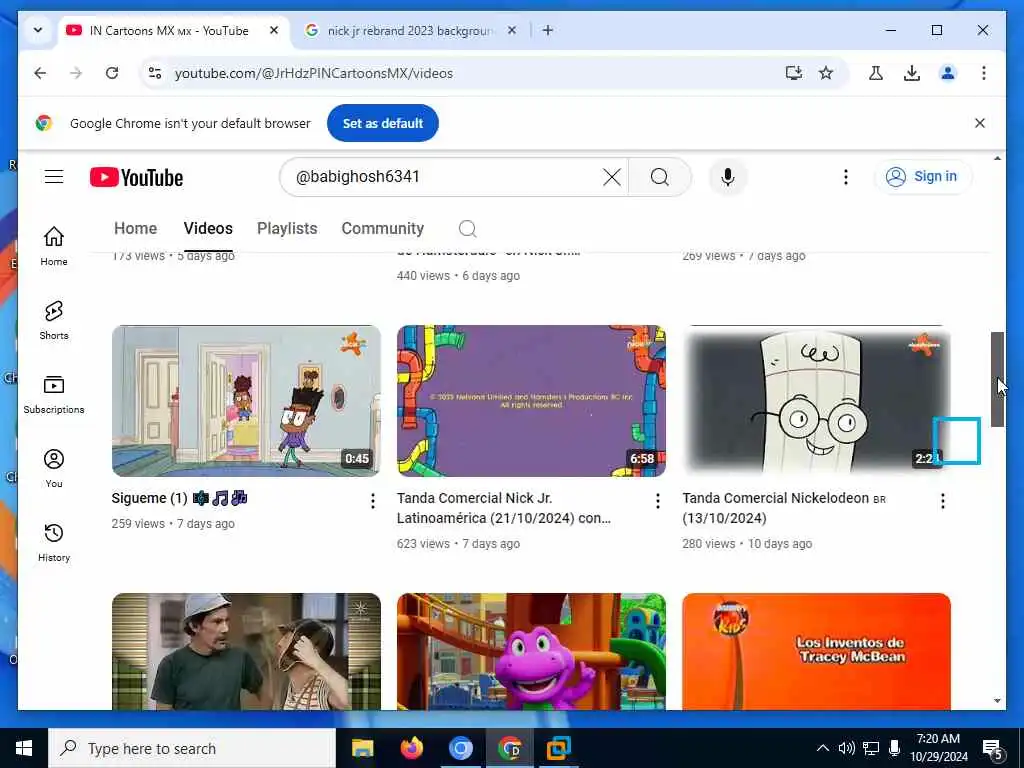Open File Explorer from taskbar
The height and width of the screenshot is (768, 1024).
tap(362, 748)
